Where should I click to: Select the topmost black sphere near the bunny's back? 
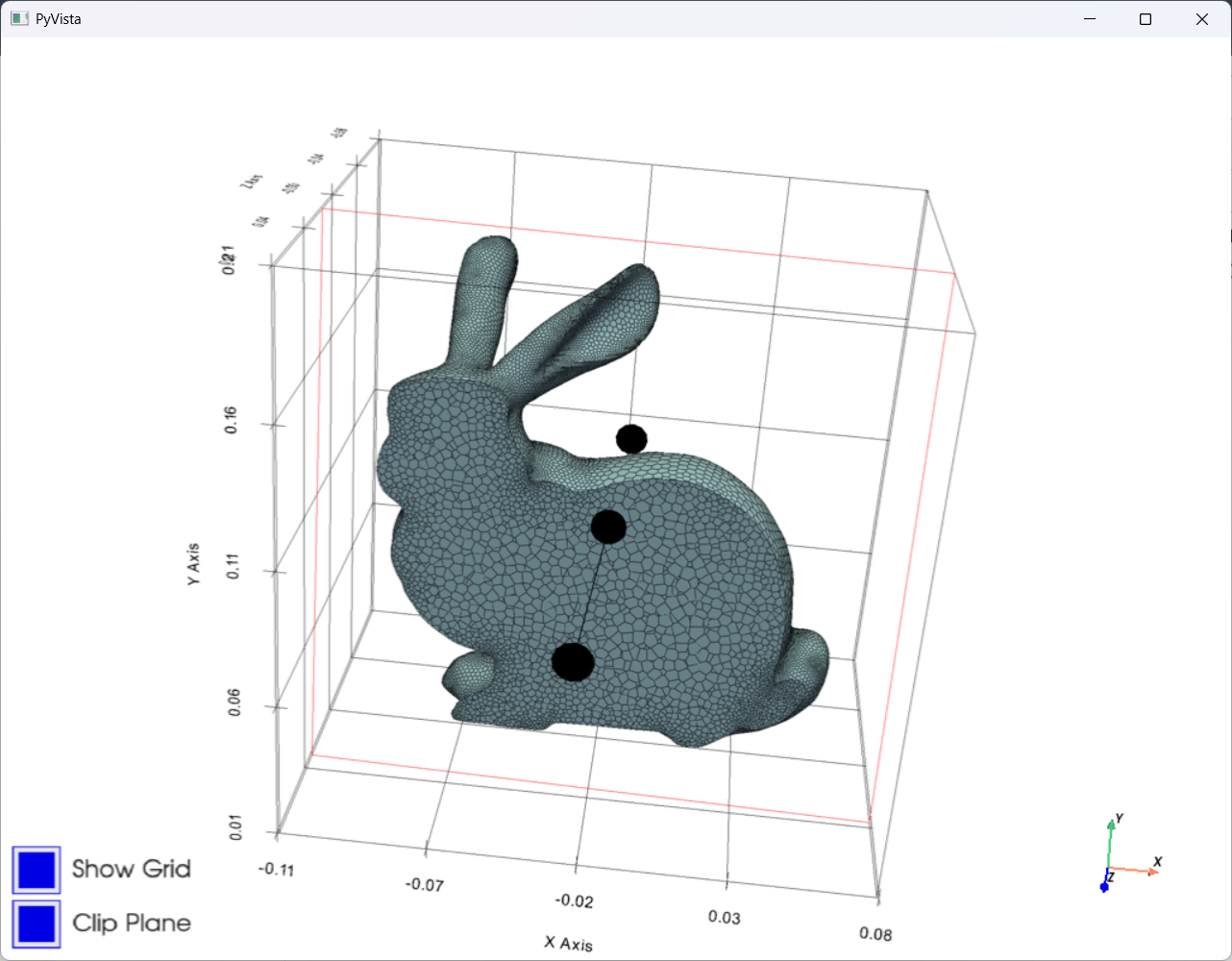coord(631,439)
